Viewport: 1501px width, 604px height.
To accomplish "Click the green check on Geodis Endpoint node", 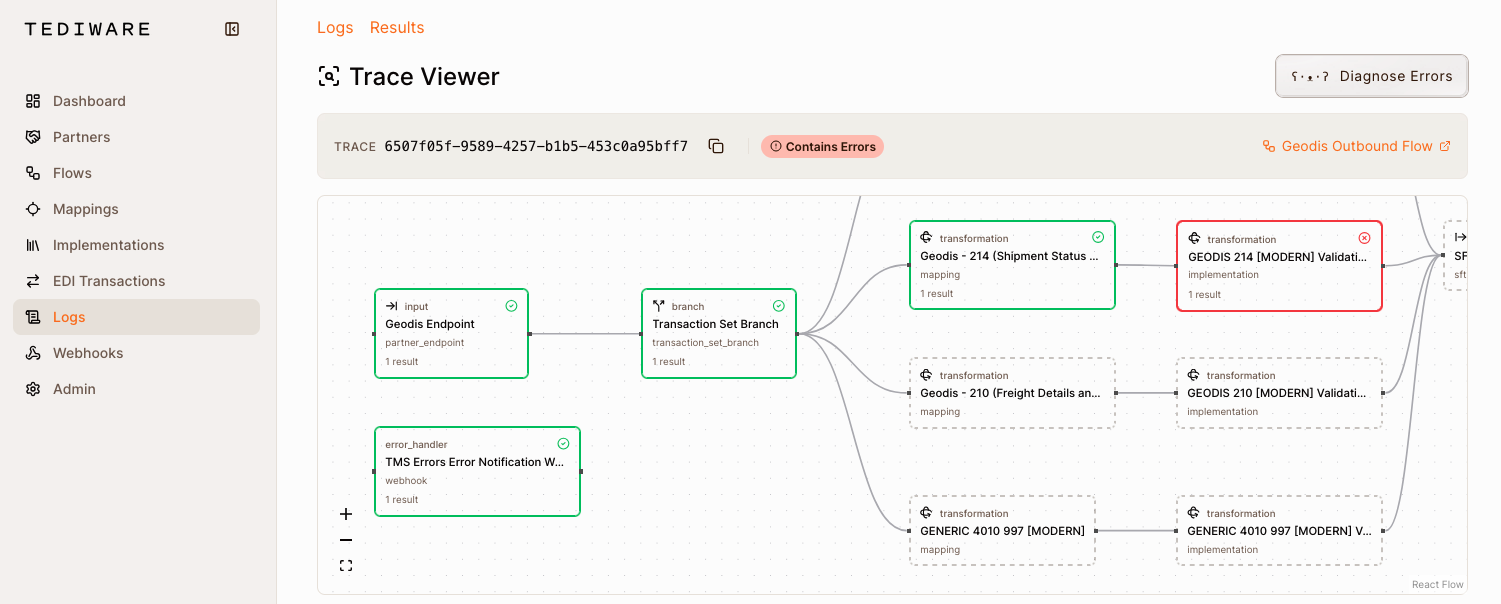I will [x=511, y=306].
